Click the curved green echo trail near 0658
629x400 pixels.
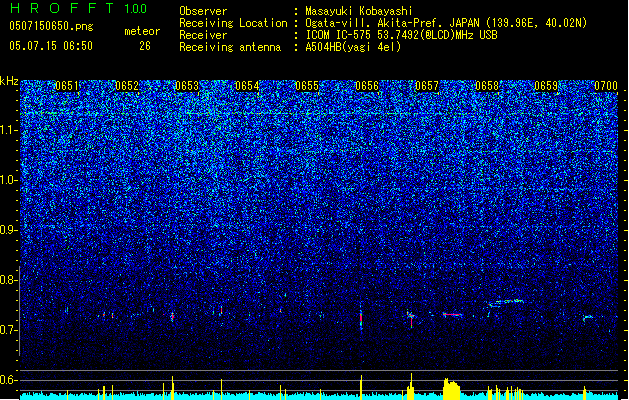pyautogui.click(x=505, y=302)
